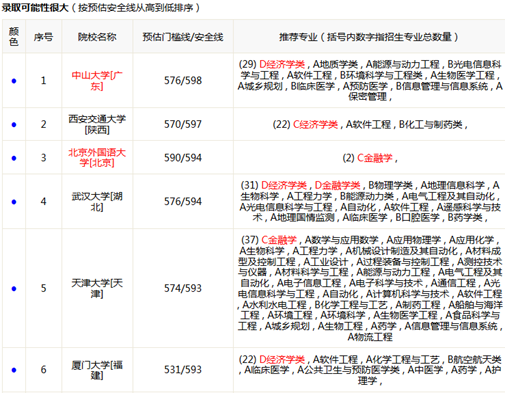The width and height of the screenshot is (505, 393).
Task: Open the 中山大学[广东] link
Action: coord(97,81)
